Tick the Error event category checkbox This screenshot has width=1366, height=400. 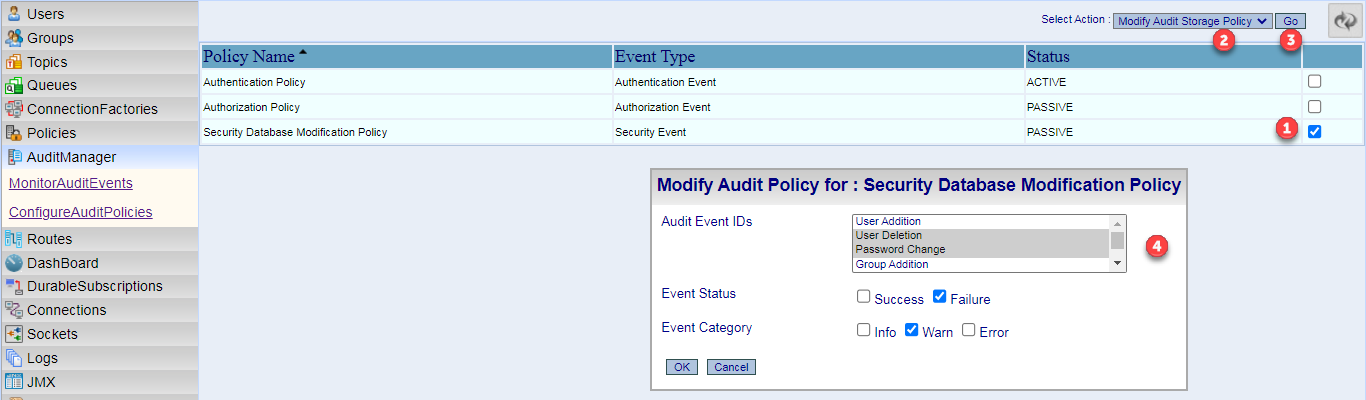(x=968, y=330)
